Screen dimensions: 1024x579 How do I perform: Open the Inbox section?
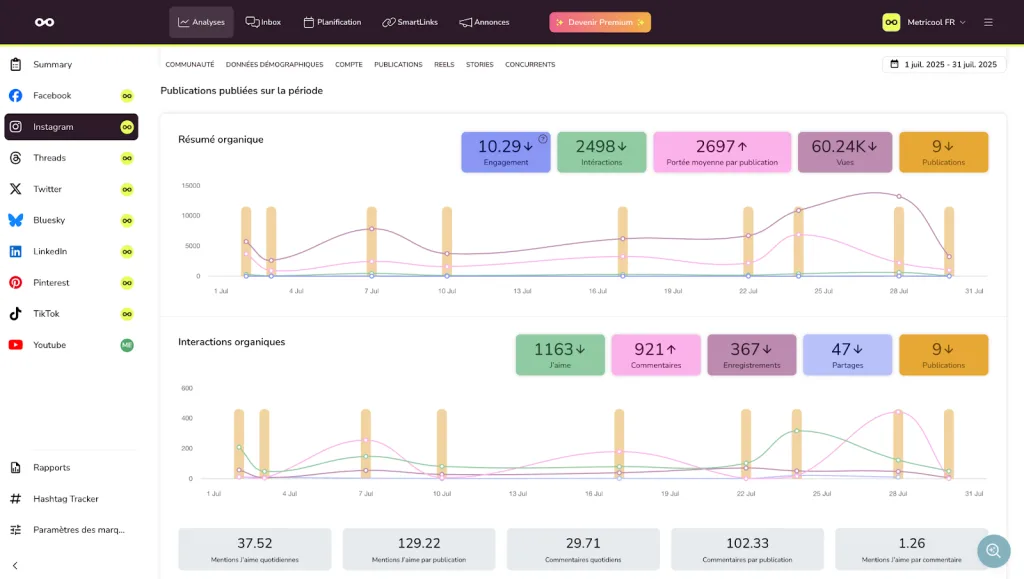262,20
